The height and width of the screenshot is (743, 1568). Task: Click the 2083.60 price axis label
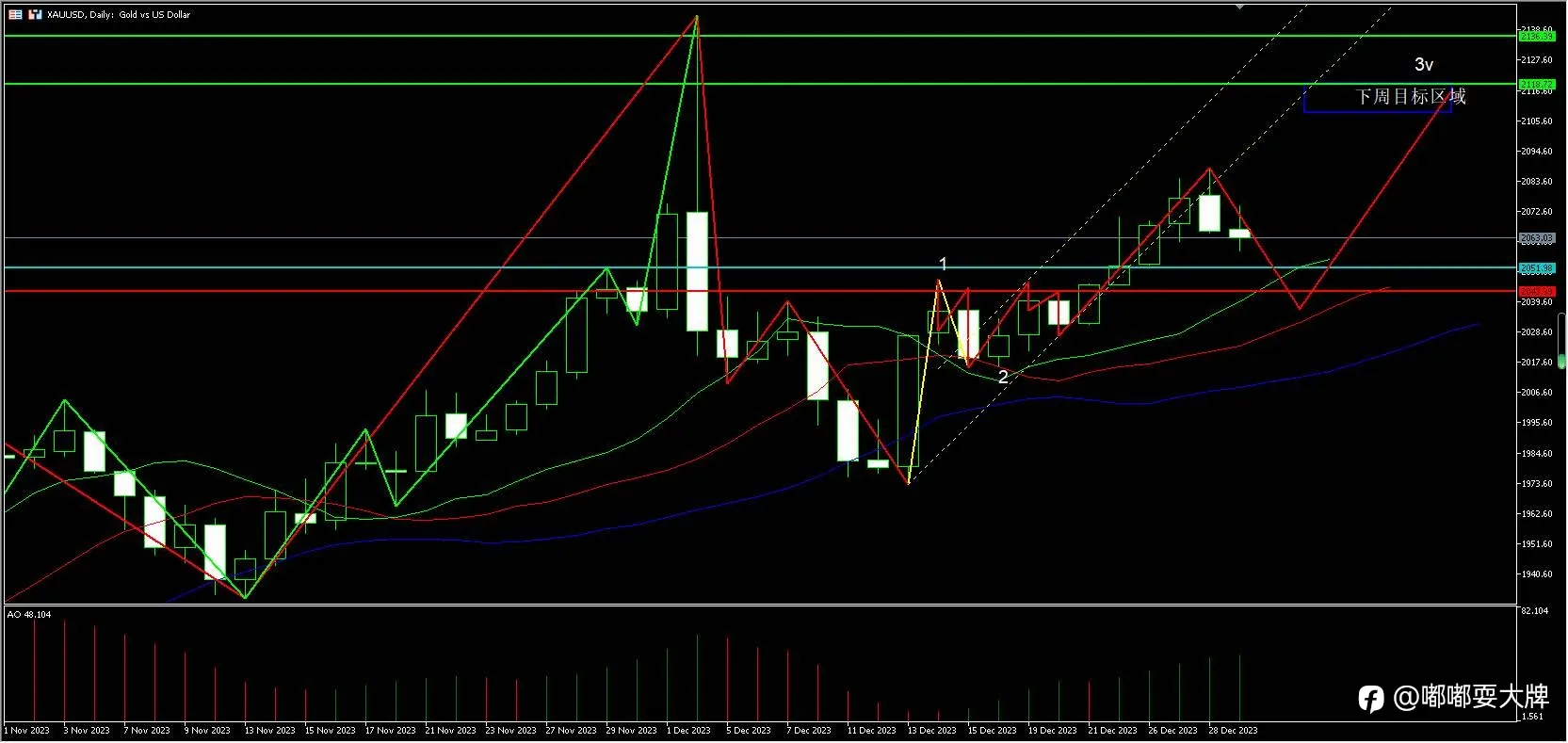(1536, 182)
